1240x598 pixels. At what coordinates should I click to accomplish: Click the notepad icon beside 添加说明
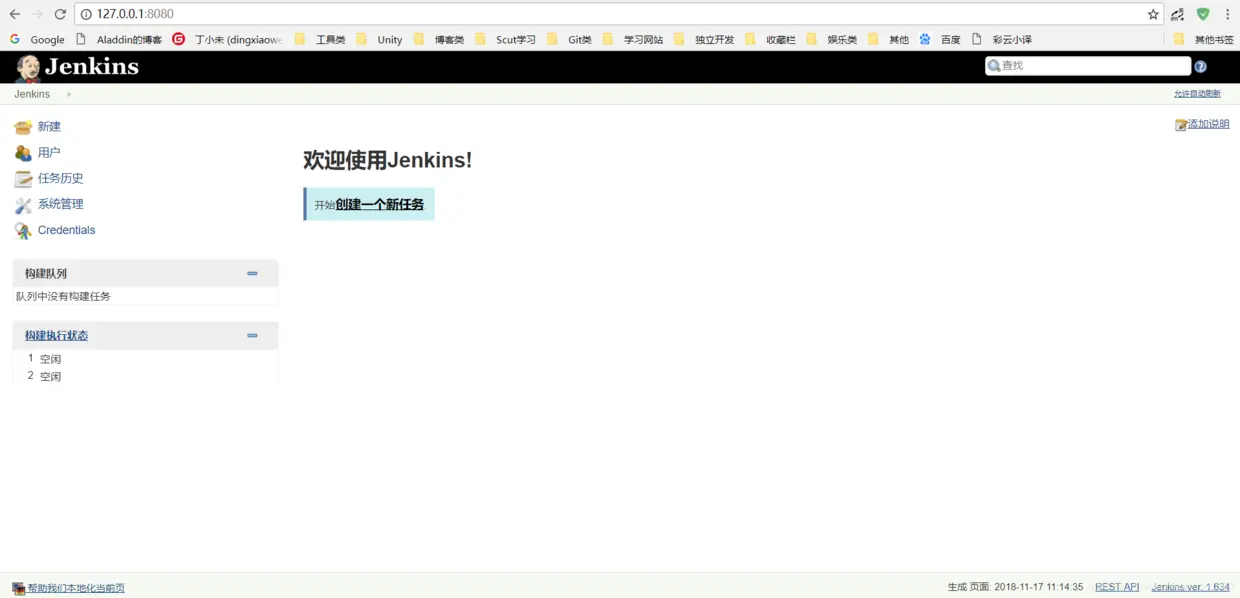(1181, 125)
